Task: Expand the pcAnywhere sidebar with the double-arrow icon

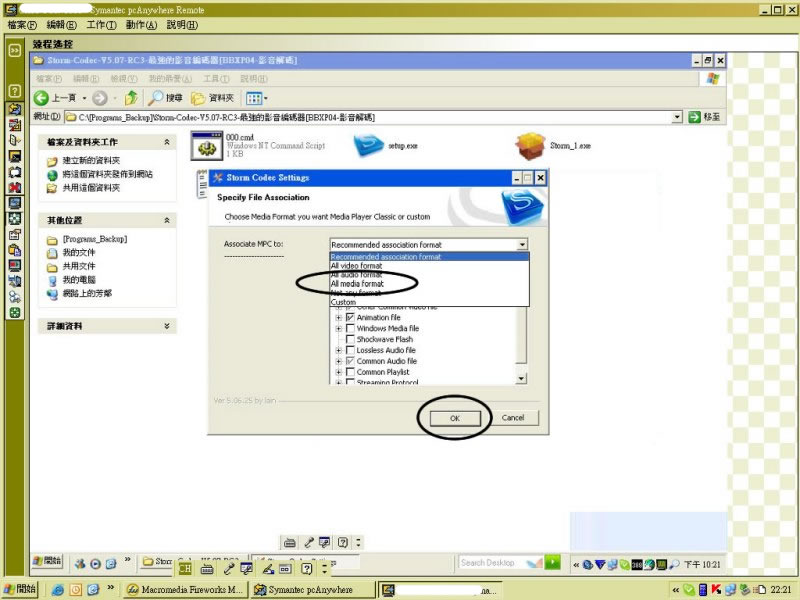Action: pyautogui.click(x=14, y=50)
